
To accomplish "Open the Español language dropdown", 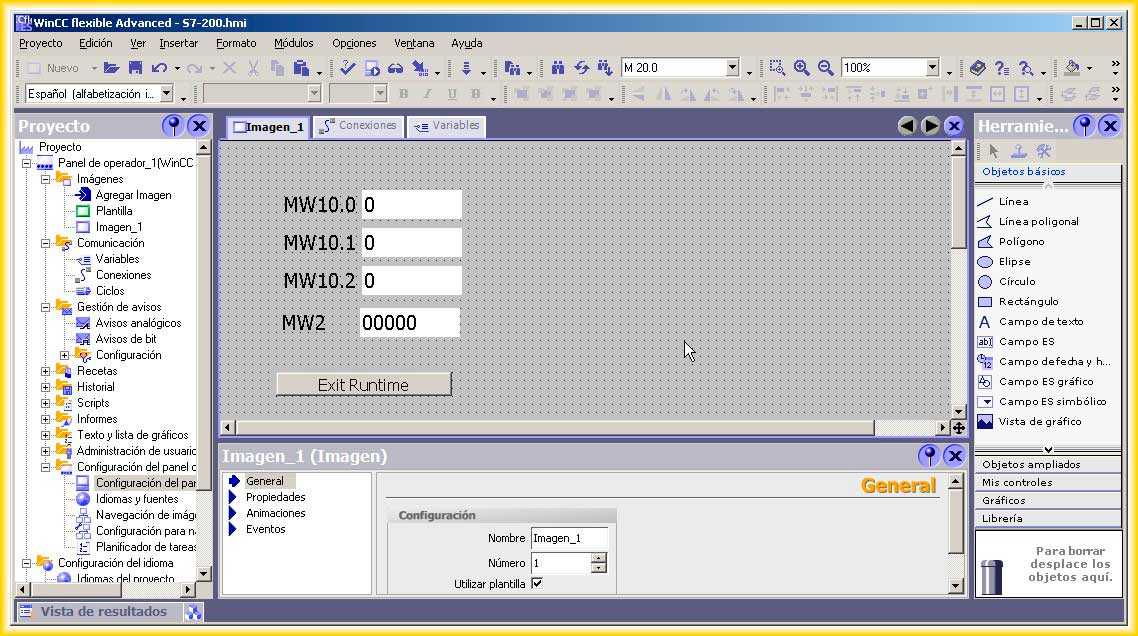I will click(167, 94).
